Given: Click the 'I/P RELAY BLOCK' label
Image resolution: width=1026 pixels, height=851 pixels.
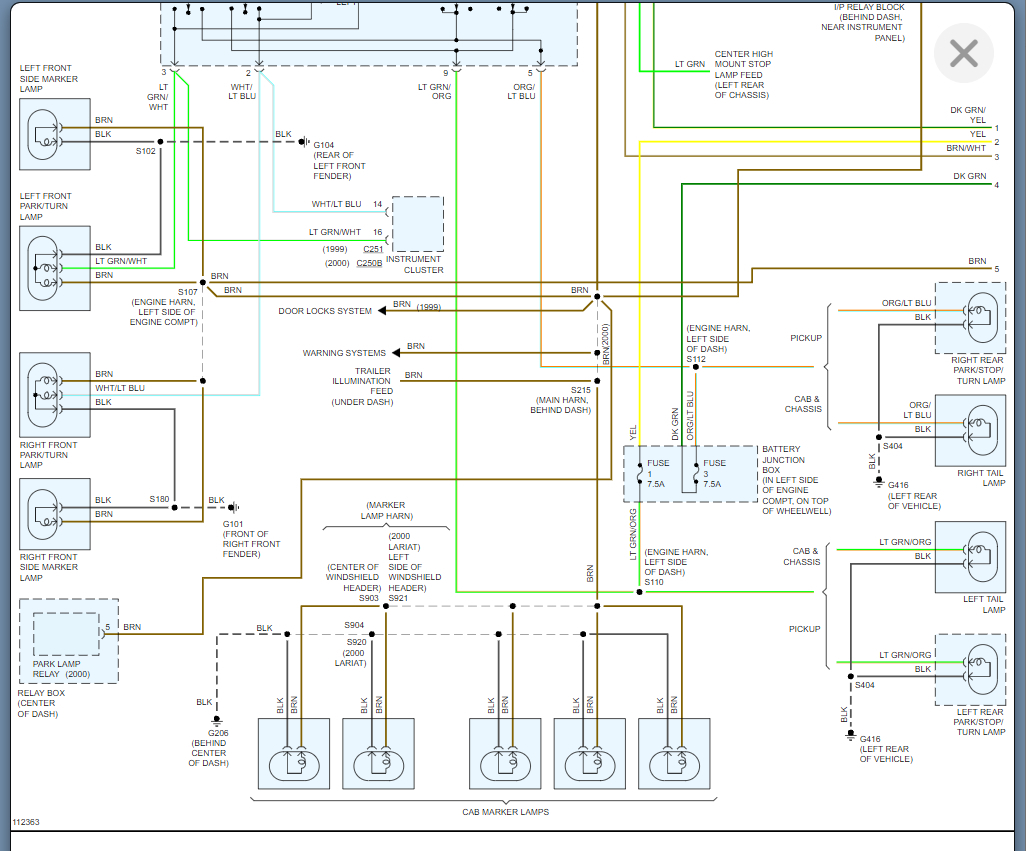Looking at the screenshot, I should tap(870, 7).
